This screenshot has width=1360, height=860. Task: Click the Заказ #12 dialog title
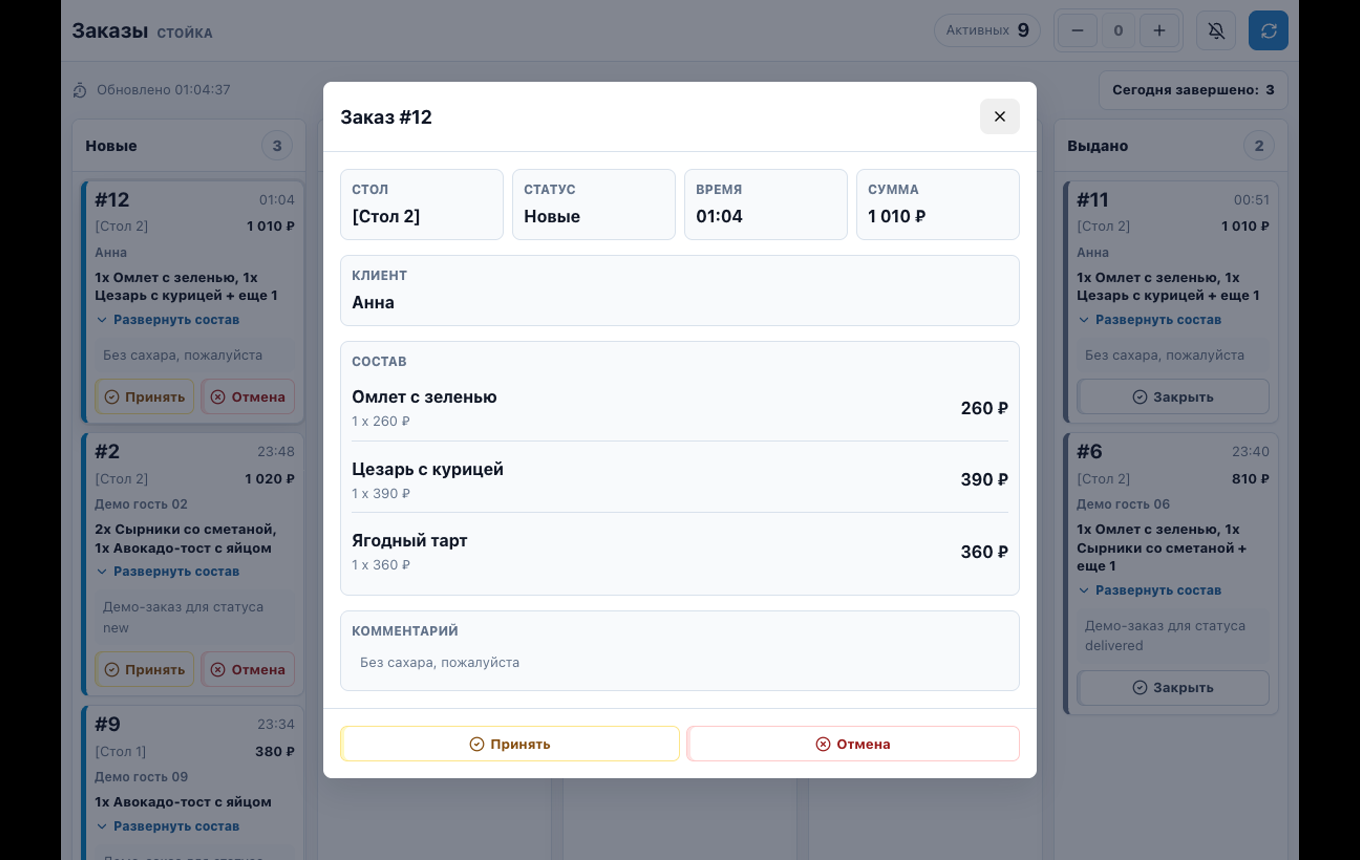pos(386,117)
